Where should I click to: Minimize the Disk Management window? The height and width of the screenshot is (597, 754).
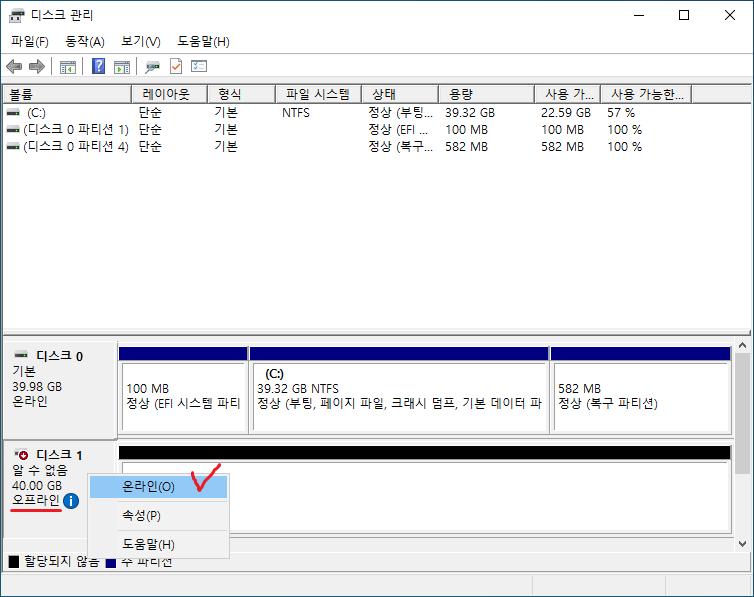pyautogui.click(x=639, y=15)
